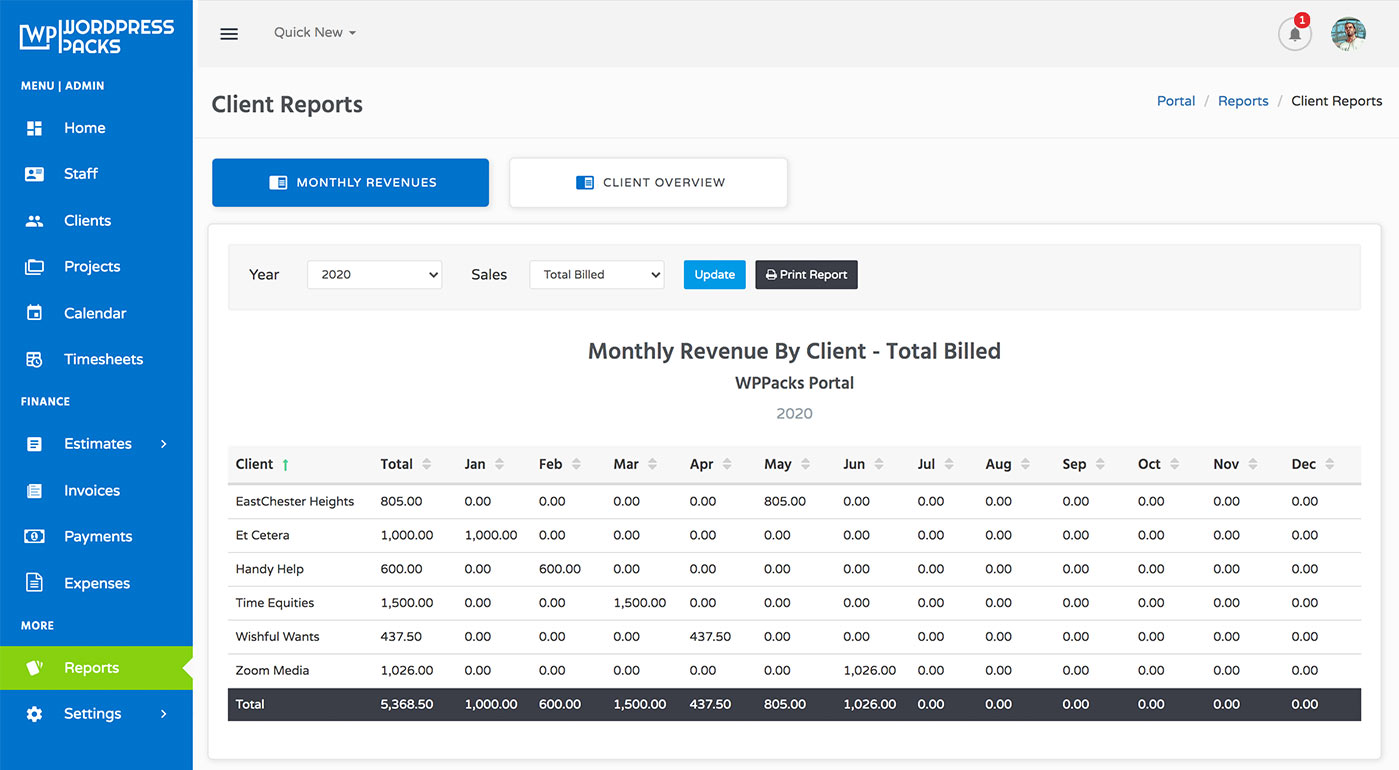Open the Clients page via sidebar icon
Image resolution: width=1399 pixels, height=770 pixels.
coord(34,220)
